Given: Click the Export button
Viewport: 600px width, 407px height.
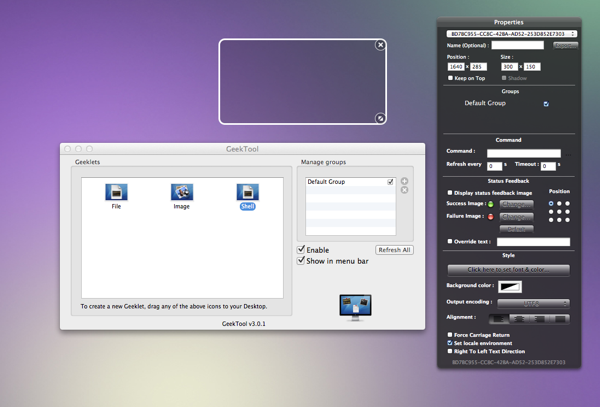Looking at the screenshot, I should tap(566, 46).
